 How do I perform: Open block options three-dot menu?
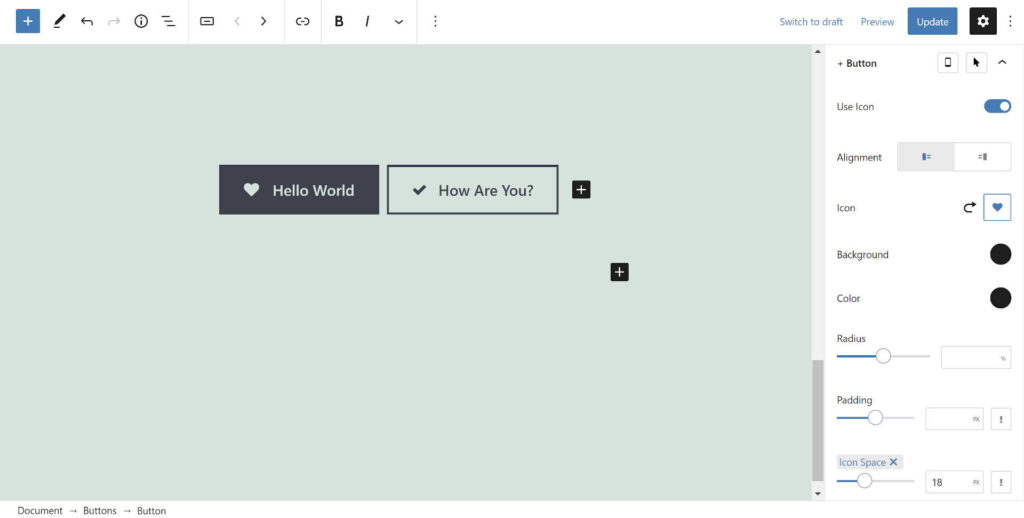pos(435,21)
